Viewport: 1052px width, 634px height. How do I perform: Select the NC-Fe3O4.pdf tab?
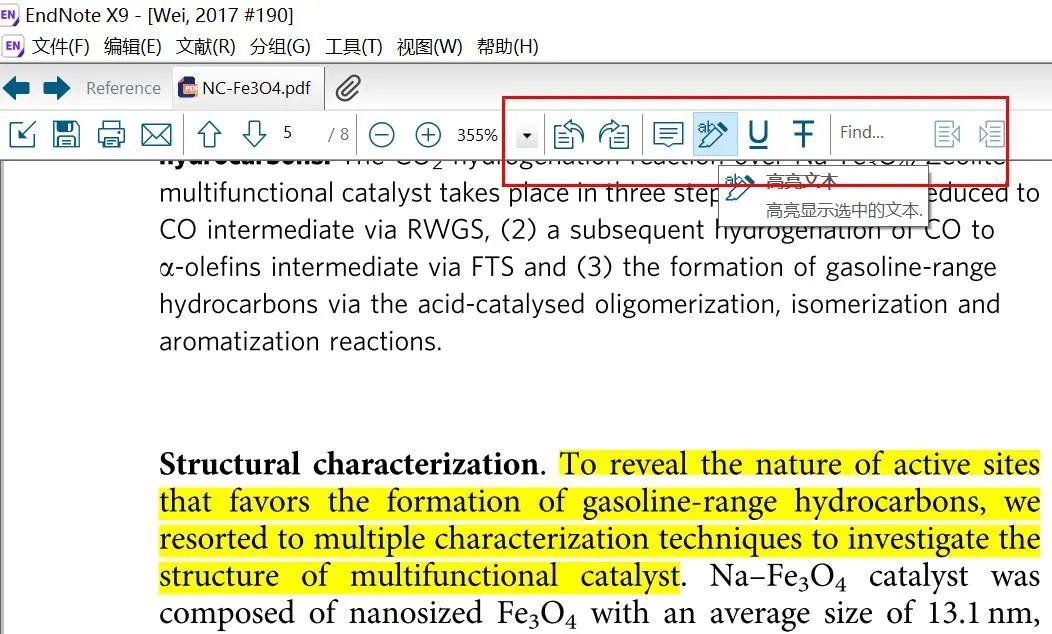coord(246,88)
